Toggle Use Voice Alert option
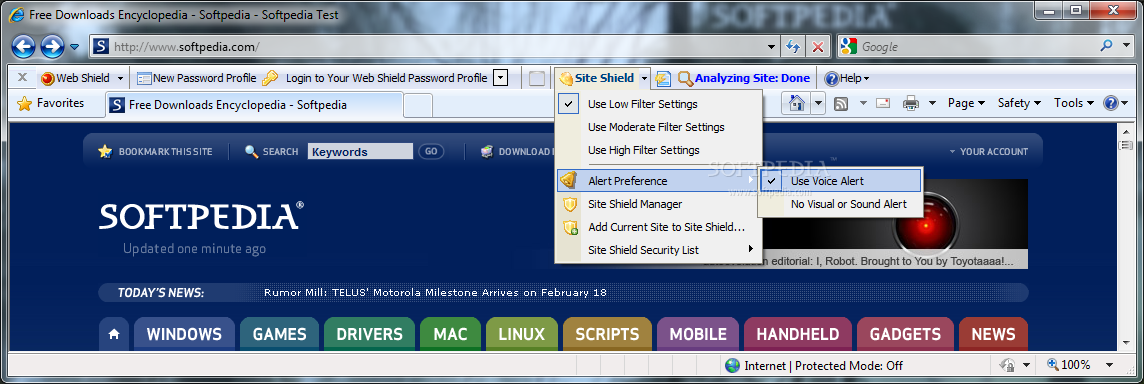 [840, 181]
